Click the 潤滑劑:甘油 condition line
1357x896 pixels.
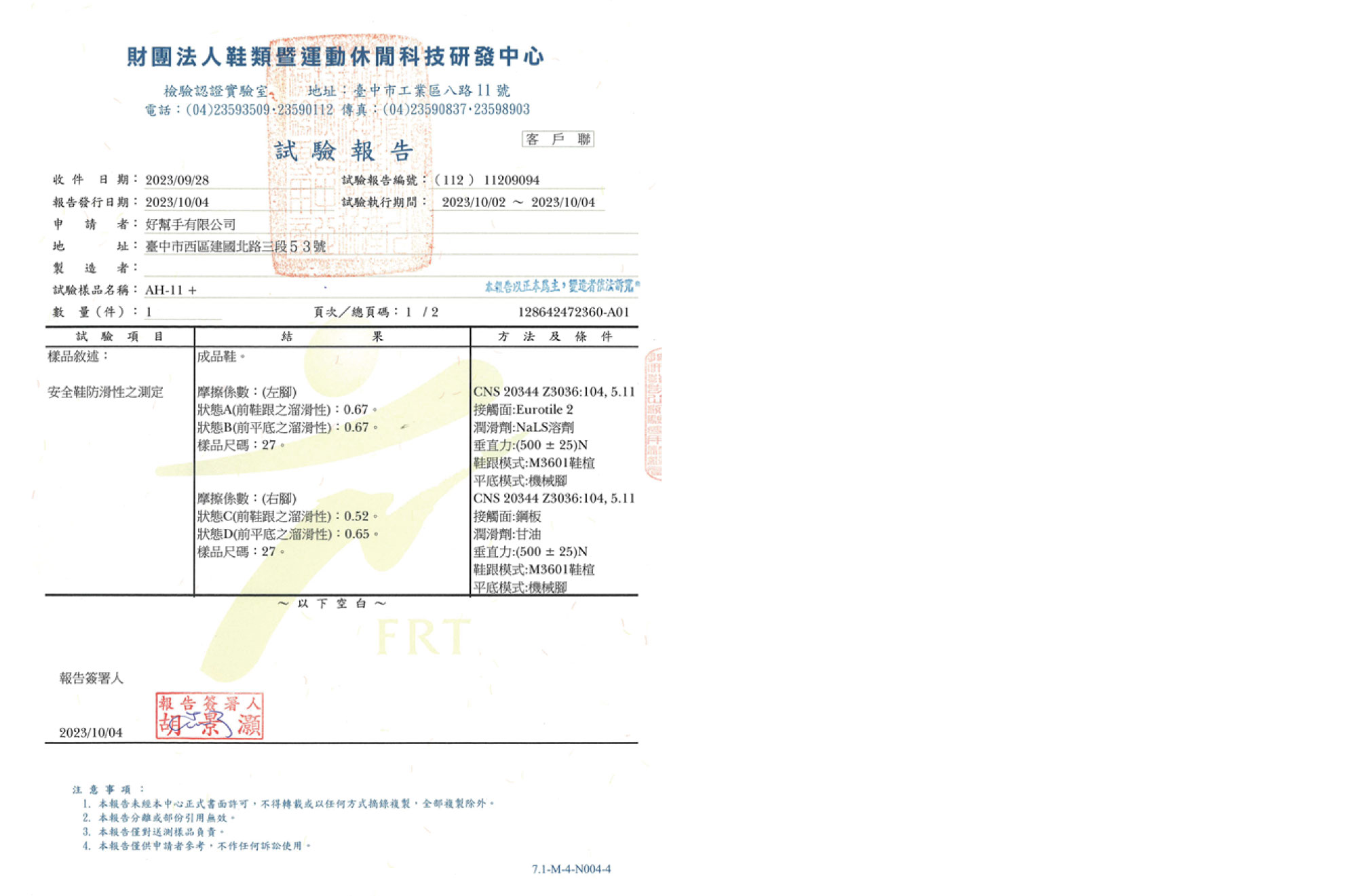click(x=507, y=534)
